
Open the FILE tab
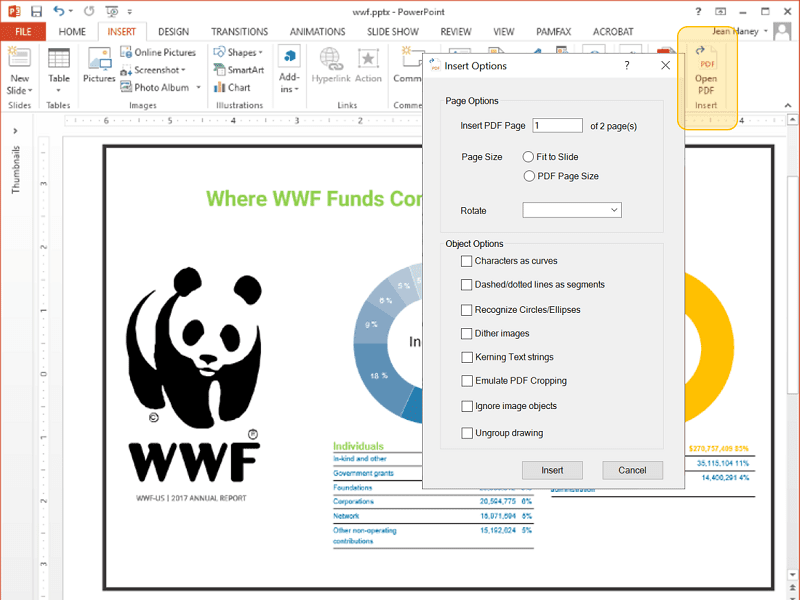[x=23, y=32]
